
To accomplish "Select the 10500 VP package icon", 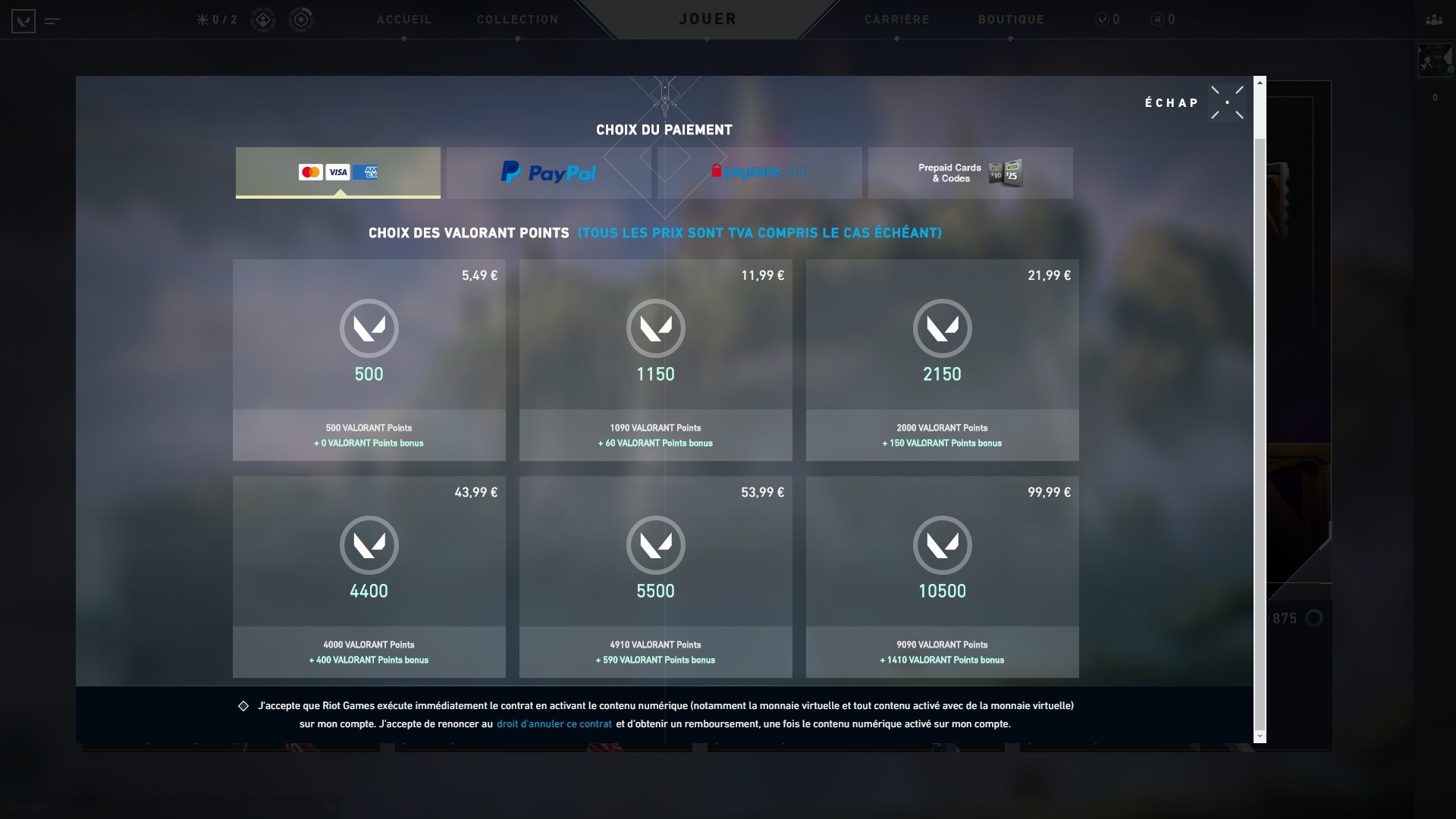I will (941, 545).
